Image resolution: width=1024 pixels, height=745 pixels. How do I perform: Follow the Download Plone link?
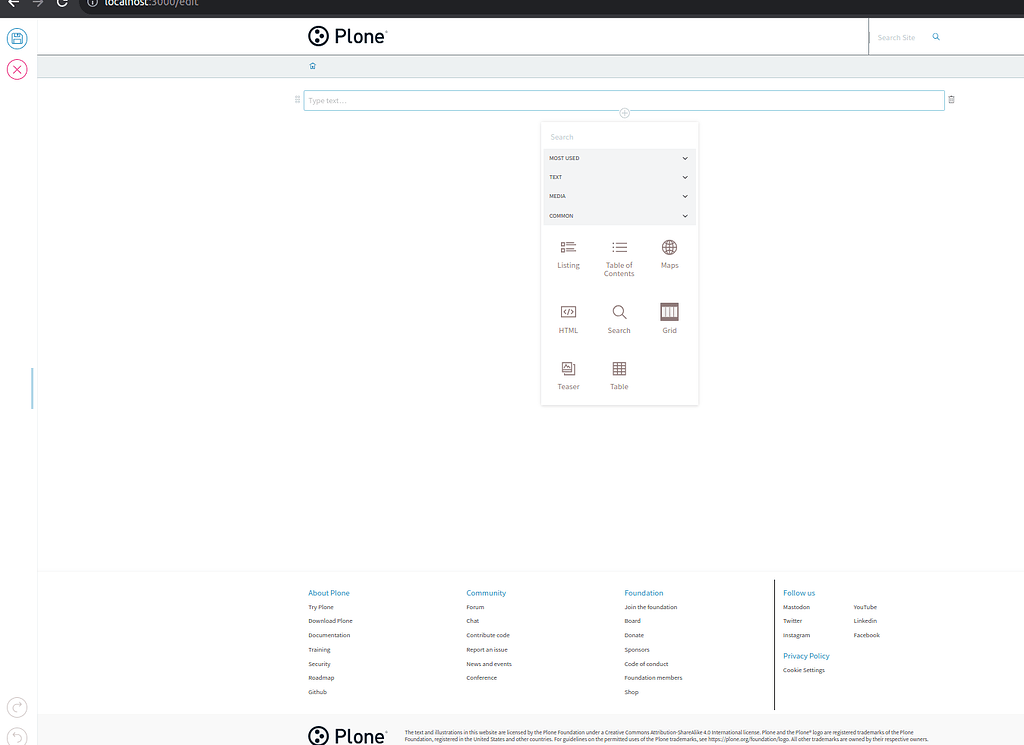tap(330, 621)
